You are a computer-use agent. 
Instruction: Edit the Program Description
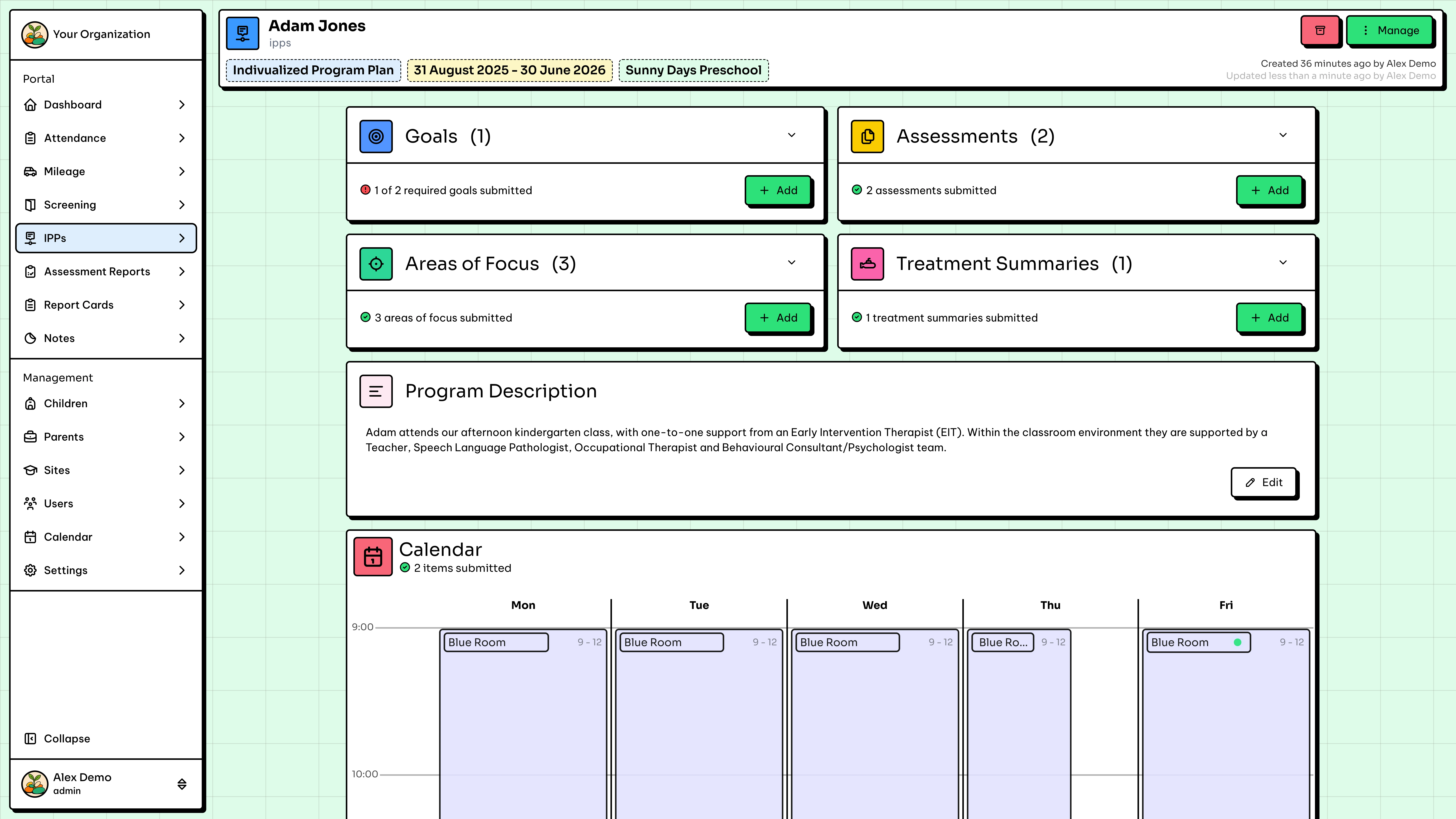(x=1264, y=482)
